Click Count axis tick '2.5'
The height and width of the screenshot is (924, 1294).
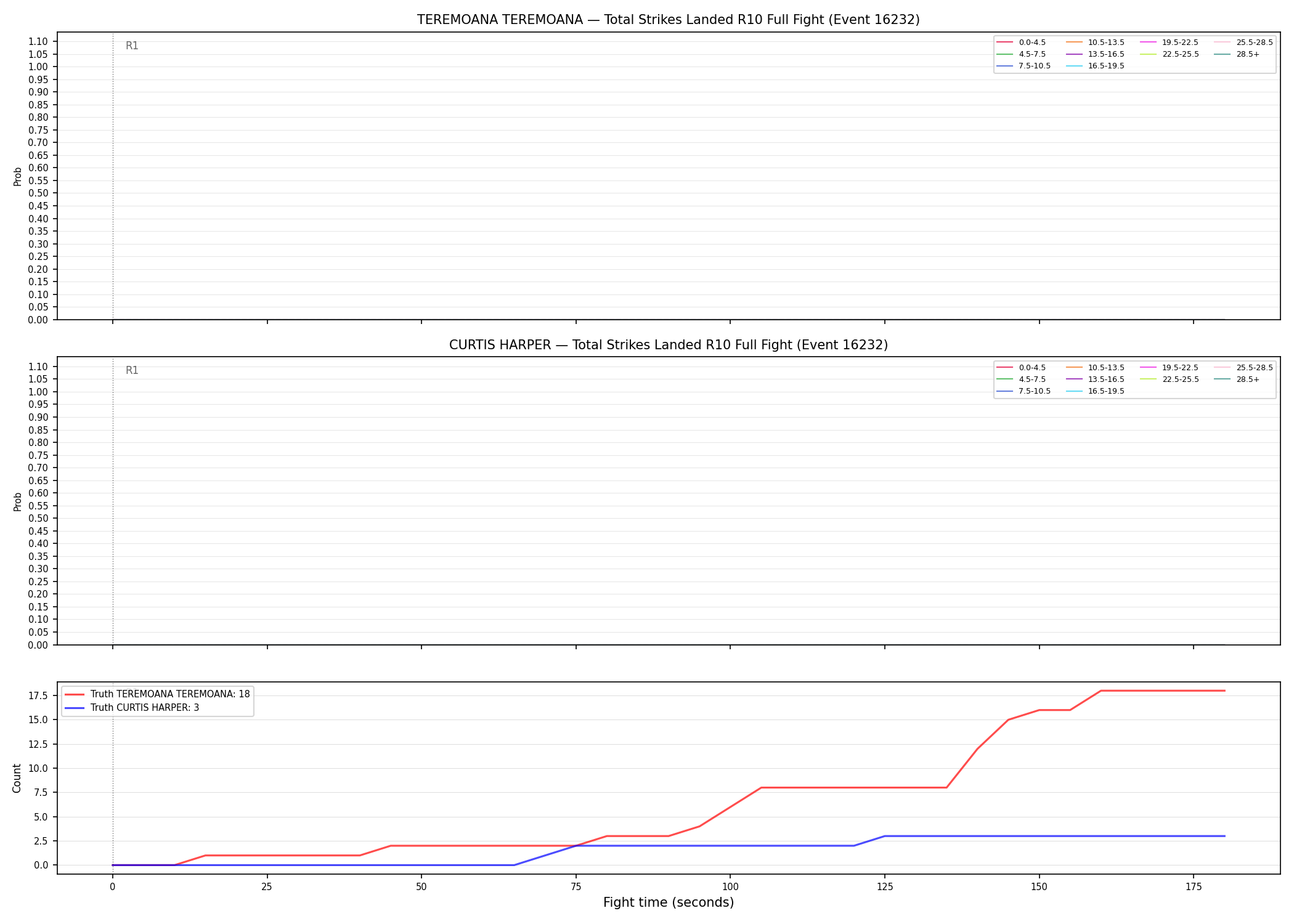pyautogui.click(x=40, y=841)
